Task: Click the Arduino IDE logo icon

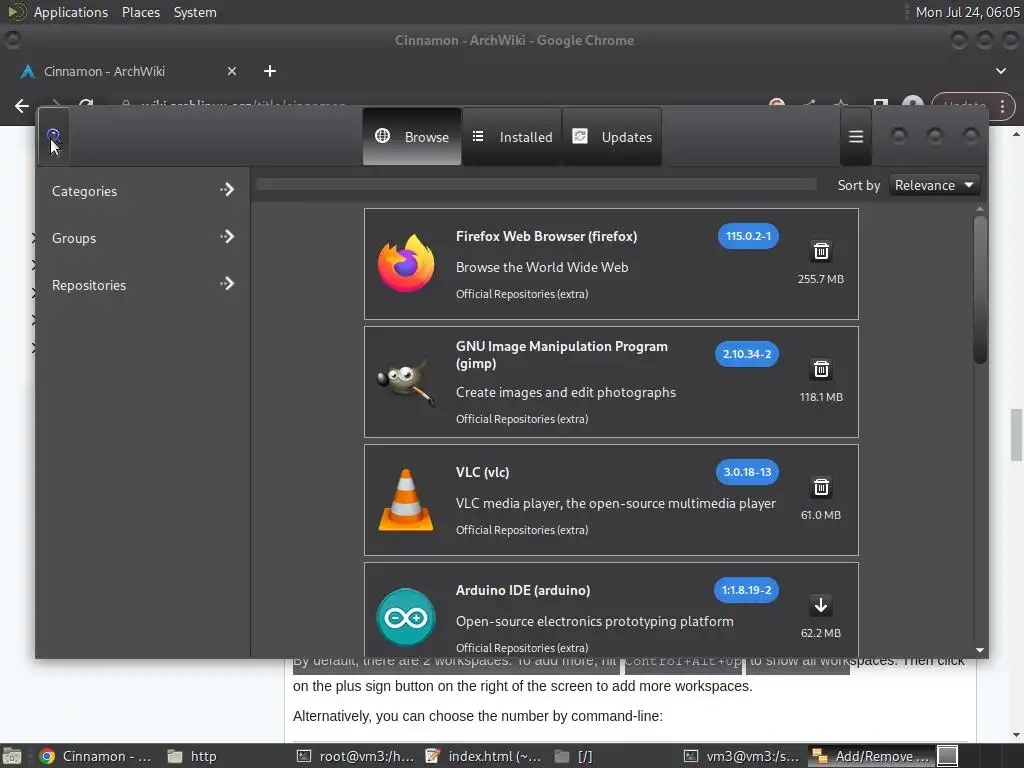Action: (x=406, y=617)
